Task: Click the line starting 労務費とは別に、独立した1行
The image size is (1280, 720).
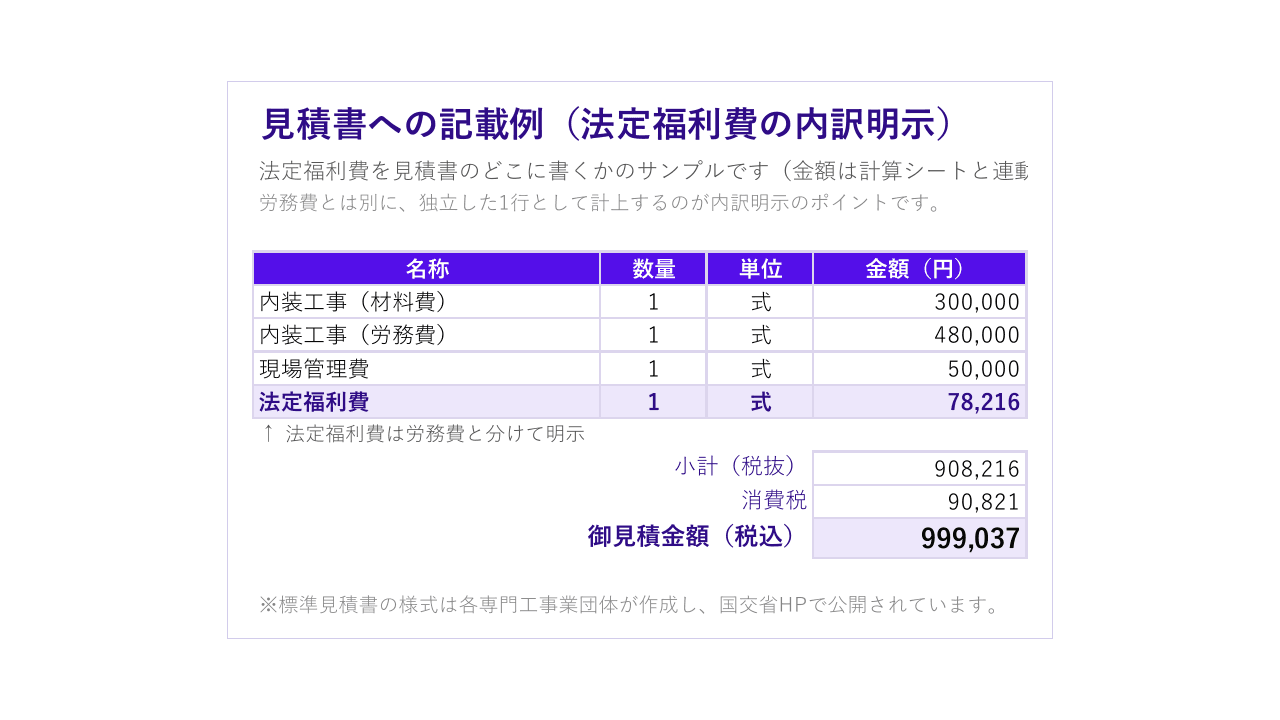Action: pyautogui.click(x=601, y=202)
